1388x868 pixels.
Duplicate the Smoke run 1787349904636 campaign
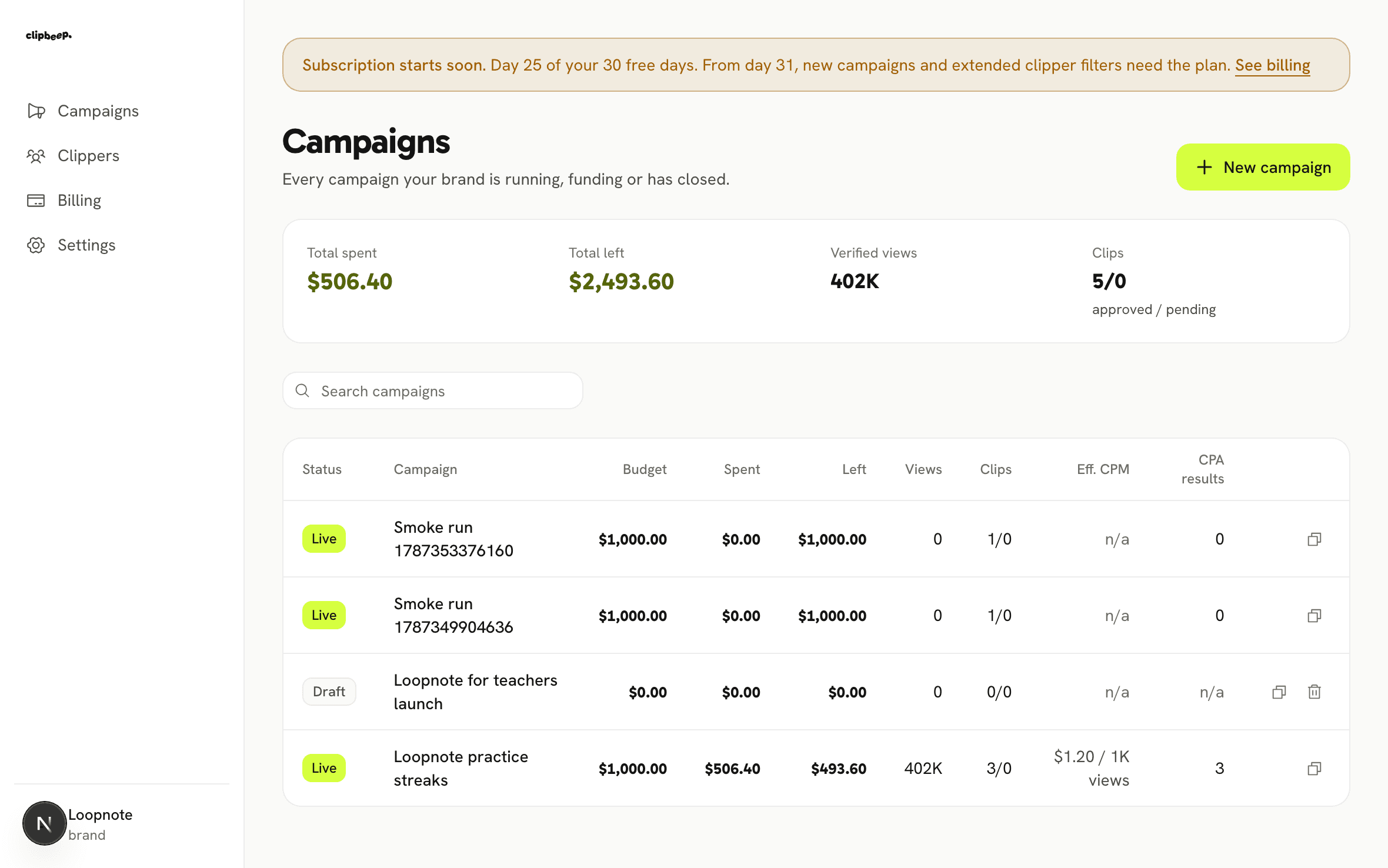[1314, 616]
